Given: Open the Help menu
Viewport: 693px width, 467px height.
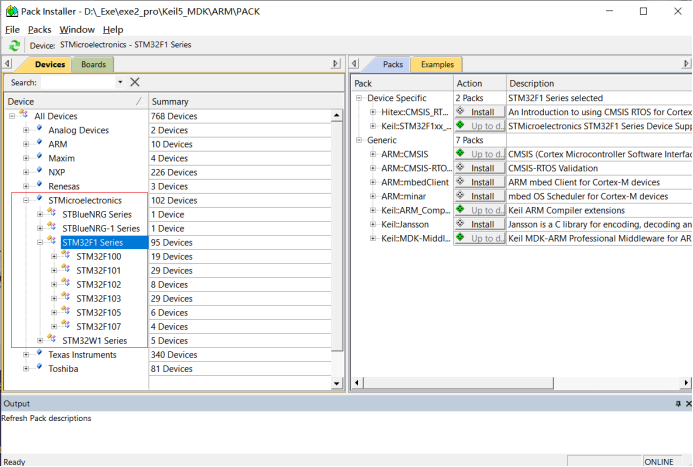Looking at the screenshot, I should pos(113,30).
